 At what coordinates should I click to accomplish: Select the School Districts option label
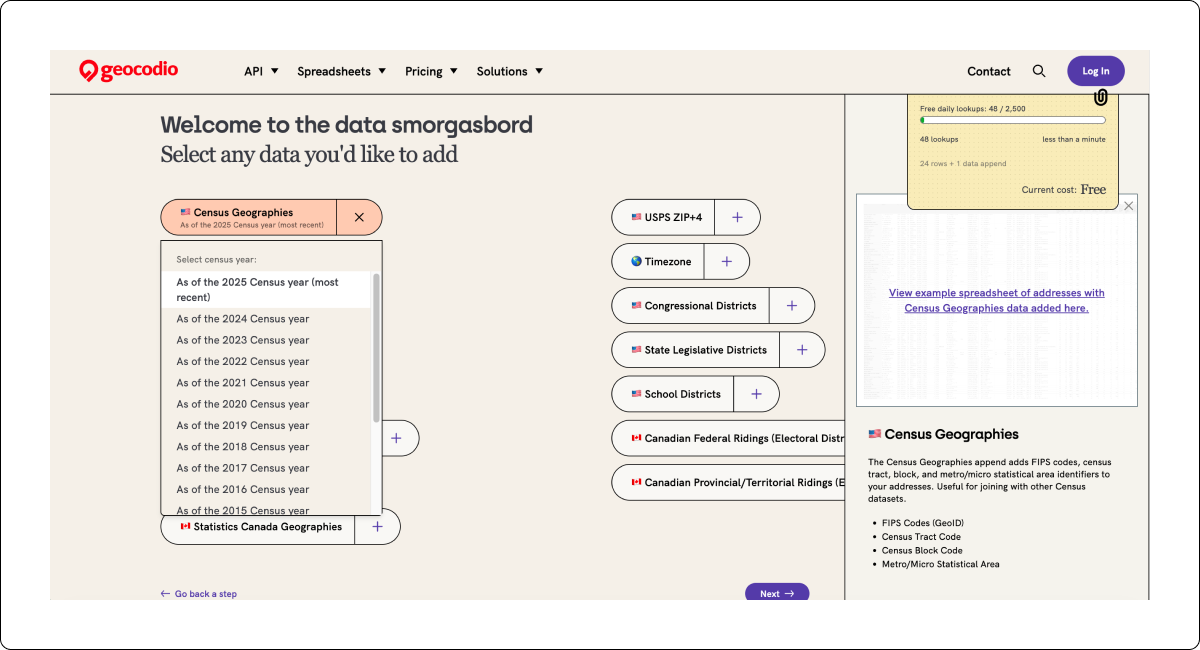click(675, 393)
